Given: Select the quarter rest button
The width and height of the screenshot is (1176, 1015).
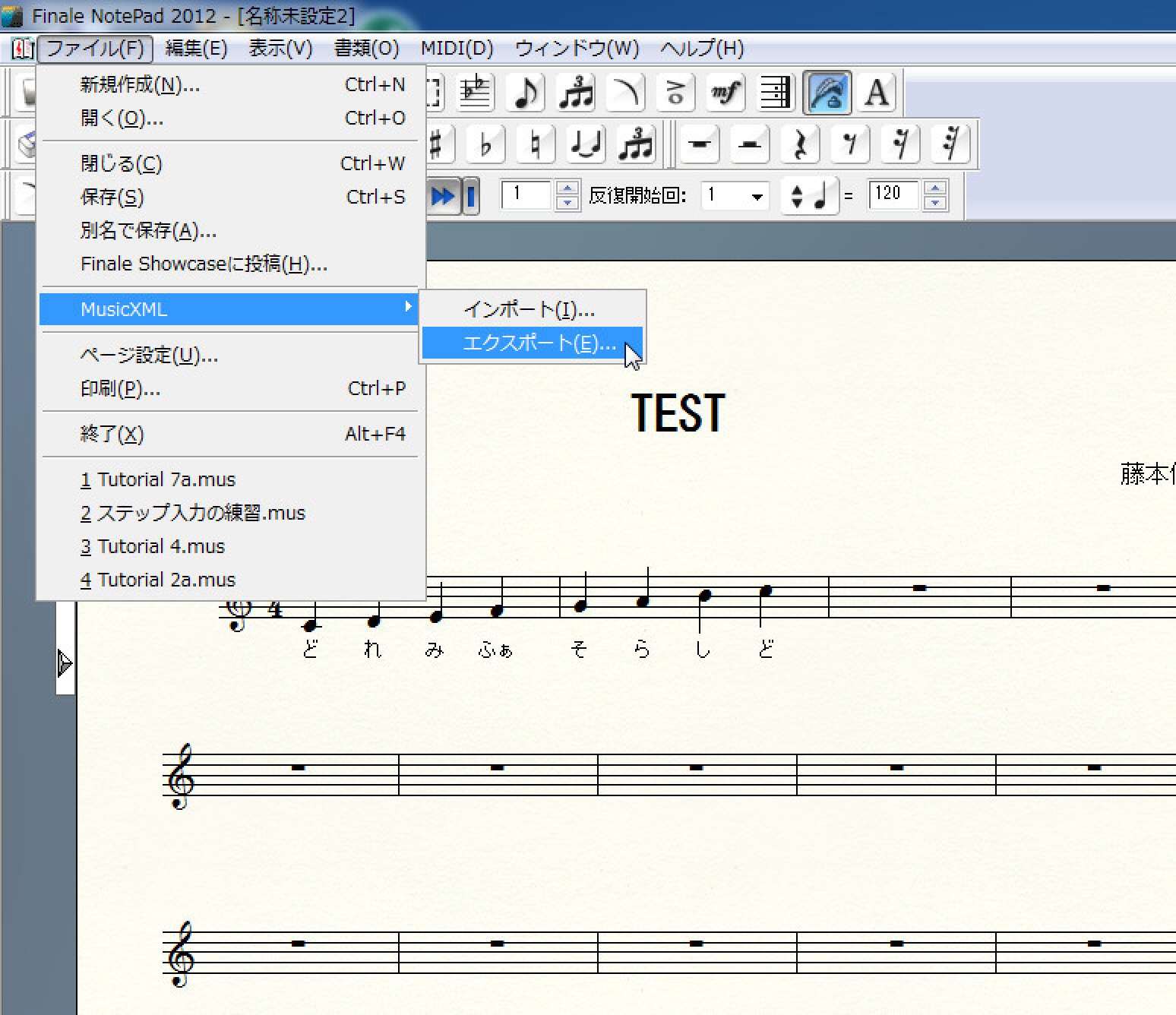Looking at the screenshot, I should 800,144.
